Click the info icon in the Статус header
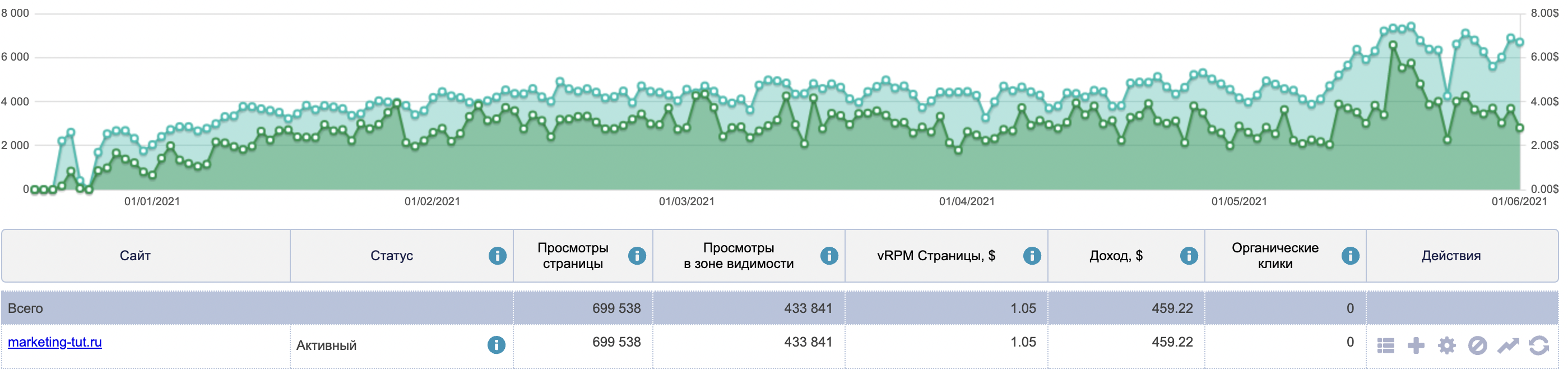This screenshot has width=1568, height=369. coord(497,256)
